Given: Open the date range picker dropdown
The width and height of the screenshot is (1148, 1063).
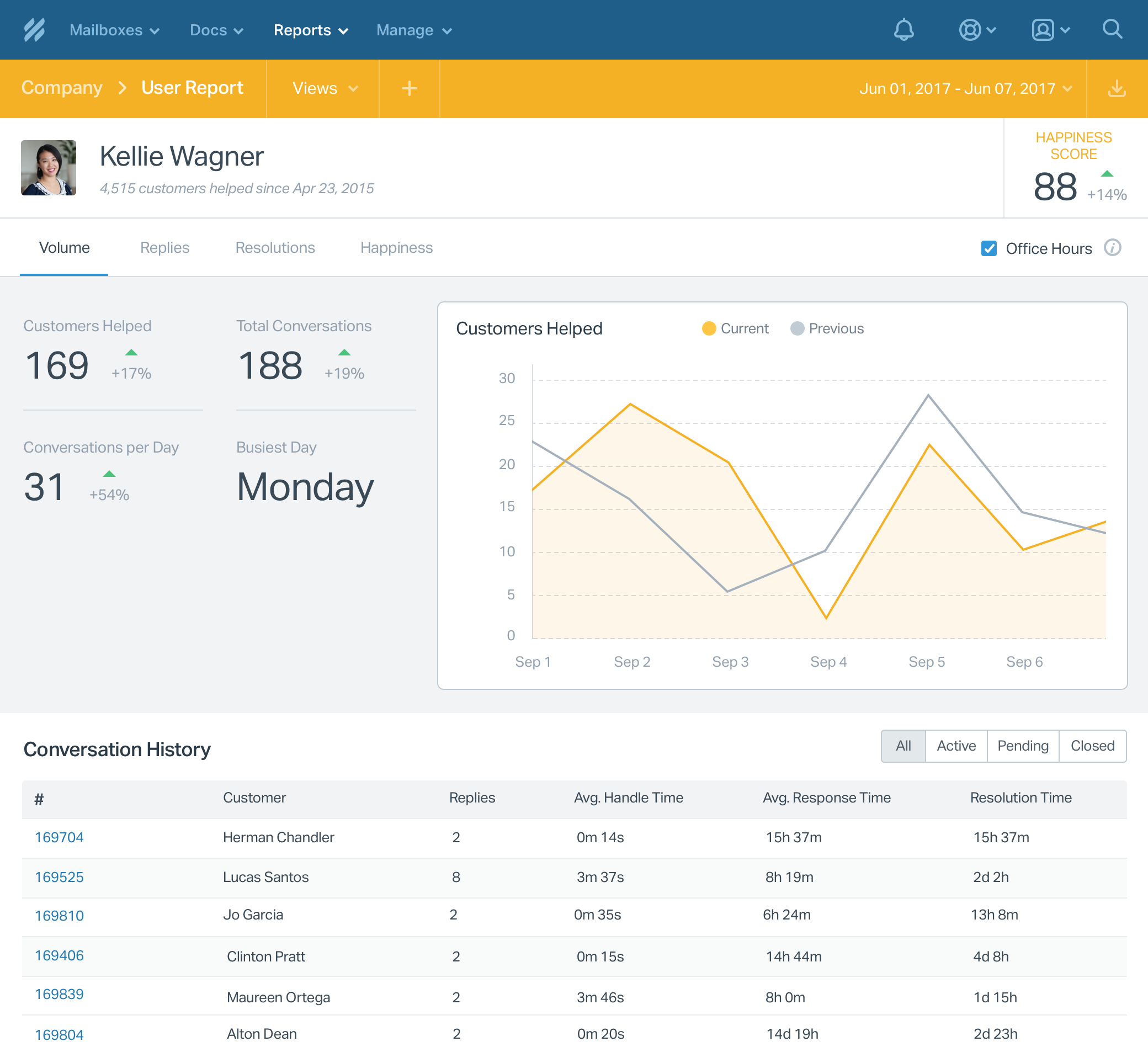Looking at the screenshot, I should pyautogui.click(x=966, y=88).
